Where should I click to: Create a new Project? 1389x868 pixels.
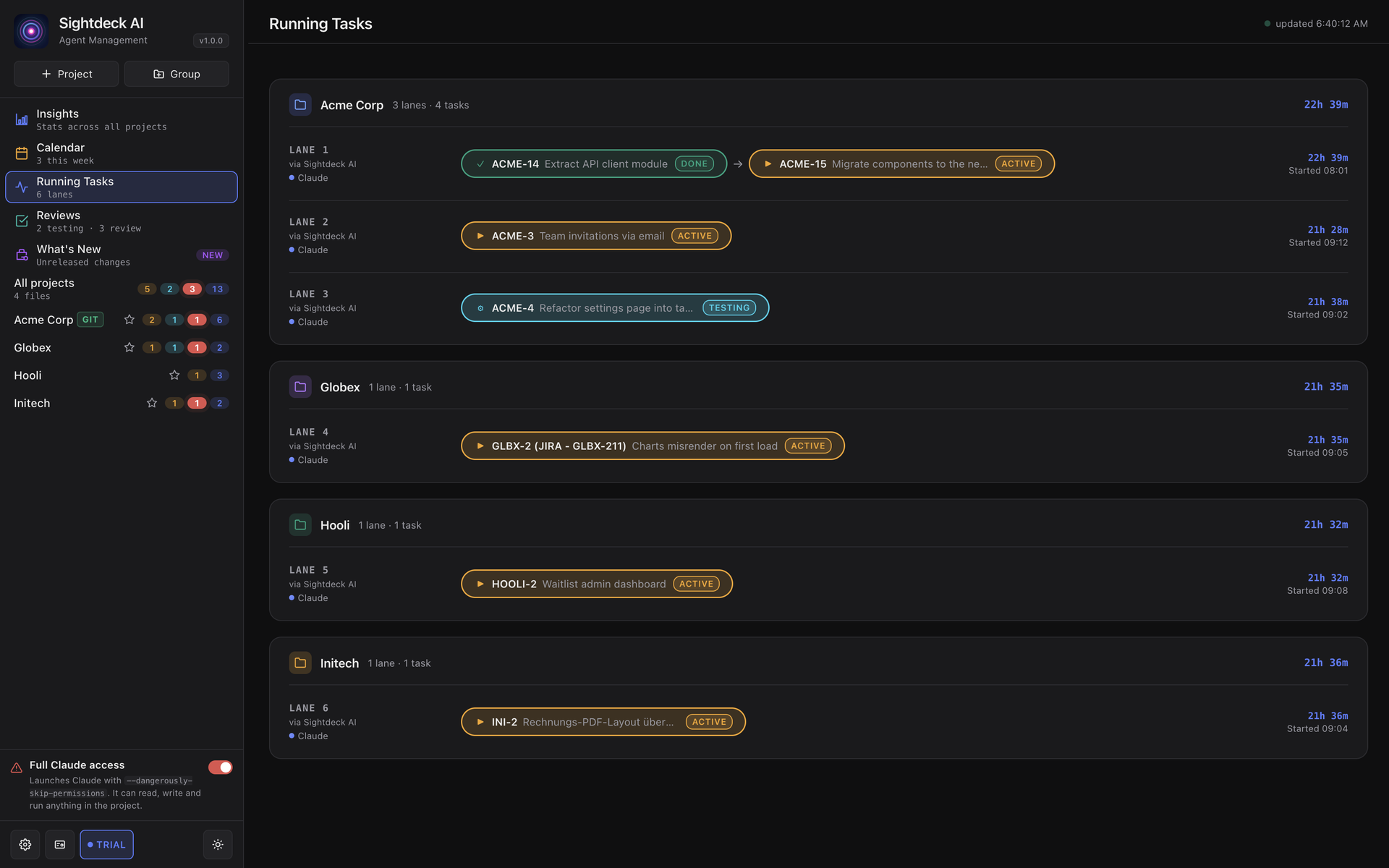point(67,74)
